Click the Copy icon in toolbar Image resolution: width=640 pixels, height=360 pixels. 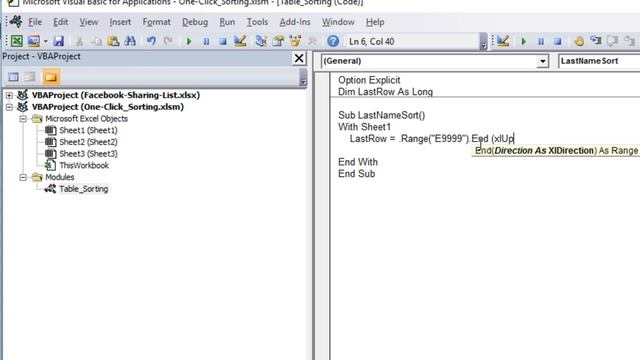coord(96,41)
